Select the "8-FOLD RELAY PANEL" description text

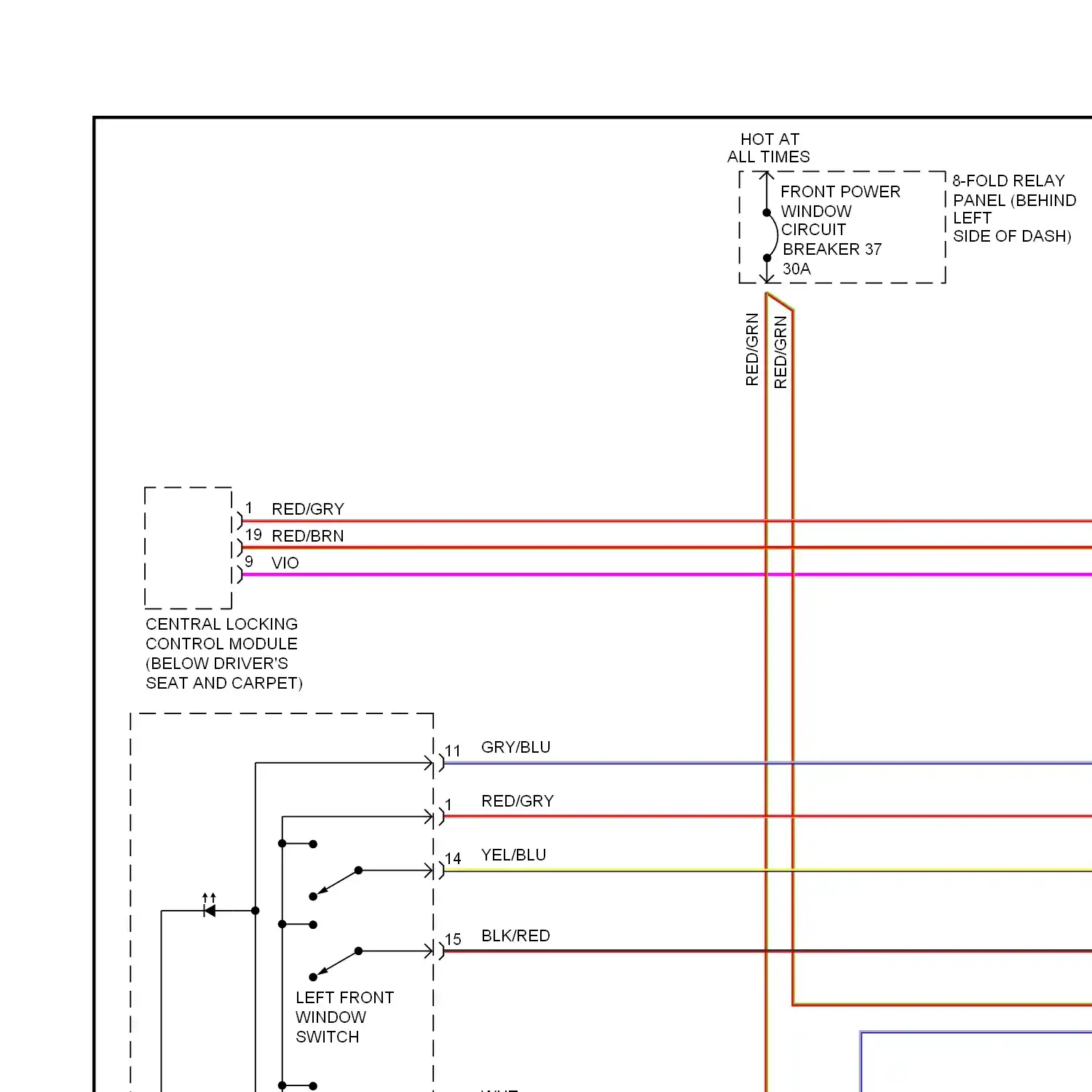(1014, 208)
